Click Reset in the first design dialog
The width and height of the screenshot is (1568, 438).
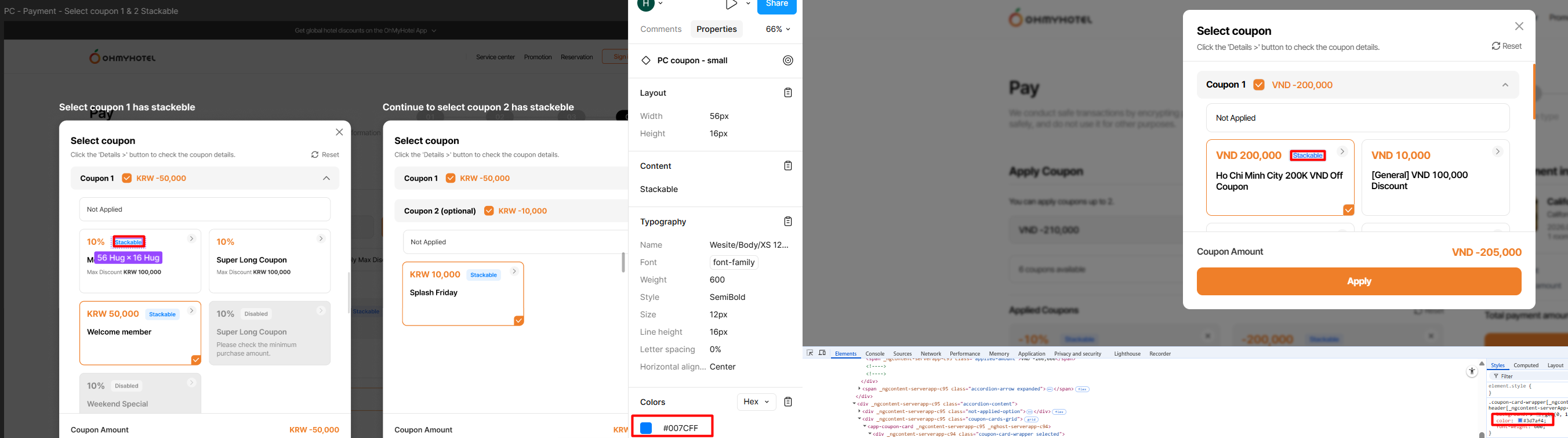325,155
